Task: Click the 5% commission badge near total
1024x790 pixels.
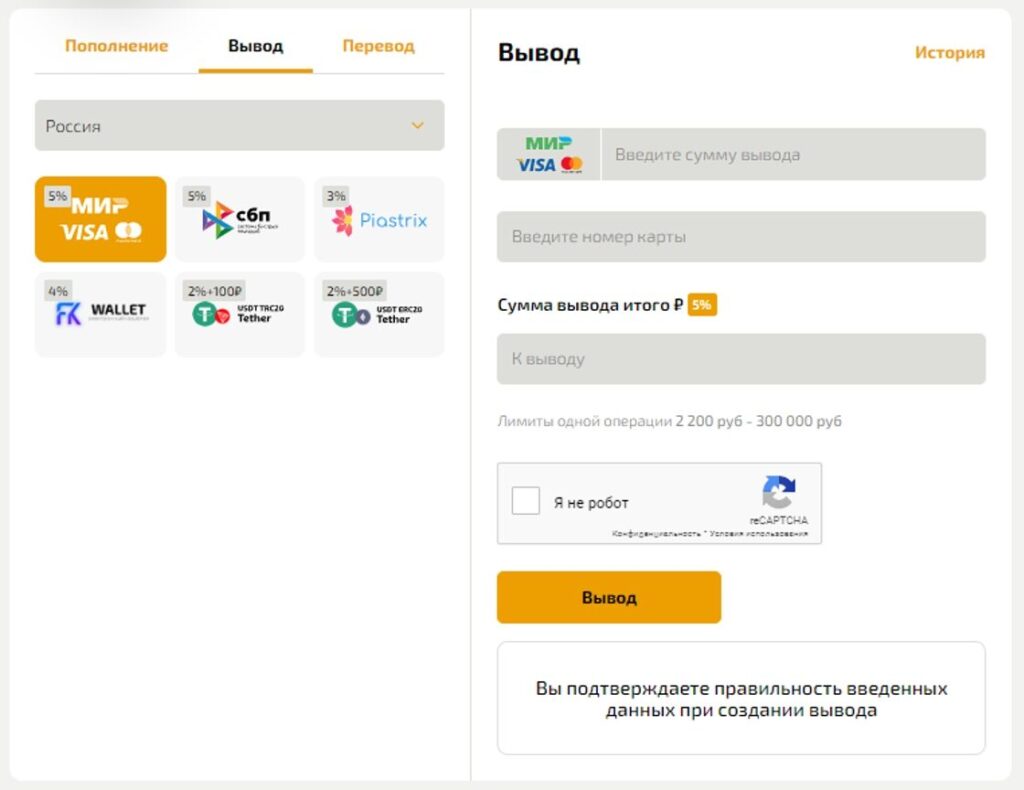Action: click(702, 305)
